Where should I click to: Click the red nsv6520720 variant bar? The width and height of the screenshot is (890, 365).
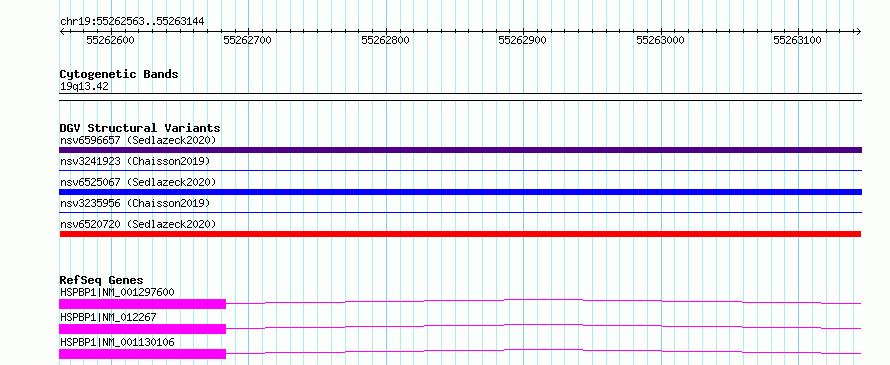click(460, 234)
